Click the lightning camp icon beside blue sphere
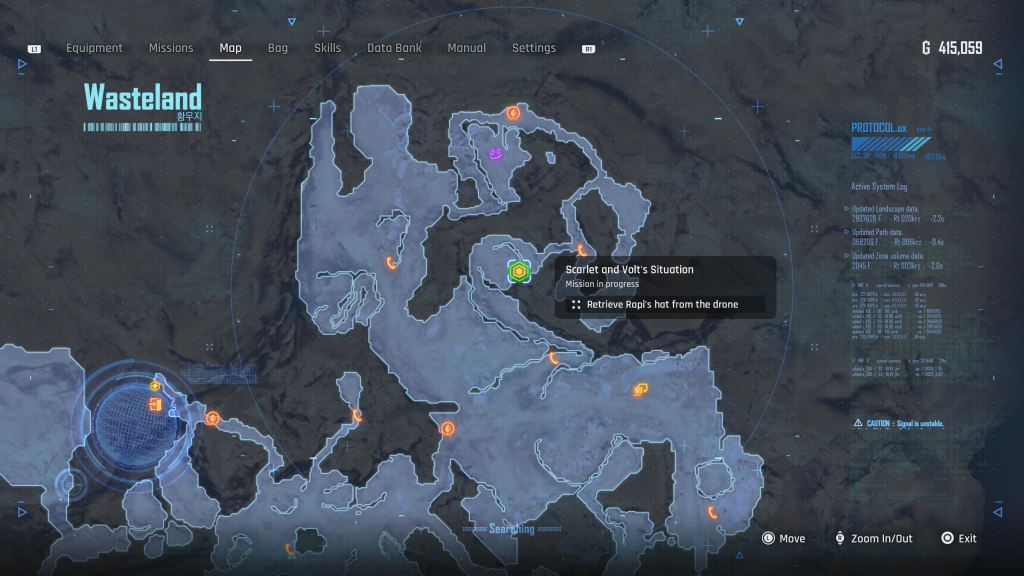This screenshot has height=576, width=1024. [212, 418]
